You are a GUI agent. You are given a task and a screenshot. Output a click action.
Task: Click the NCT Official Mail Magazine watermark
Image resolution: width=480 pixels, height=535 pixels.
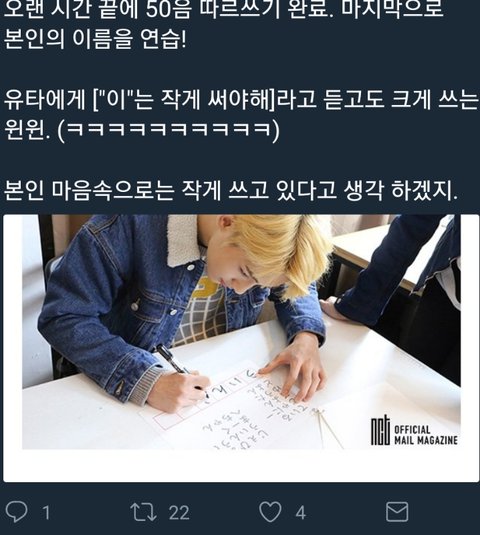[414, 431]
